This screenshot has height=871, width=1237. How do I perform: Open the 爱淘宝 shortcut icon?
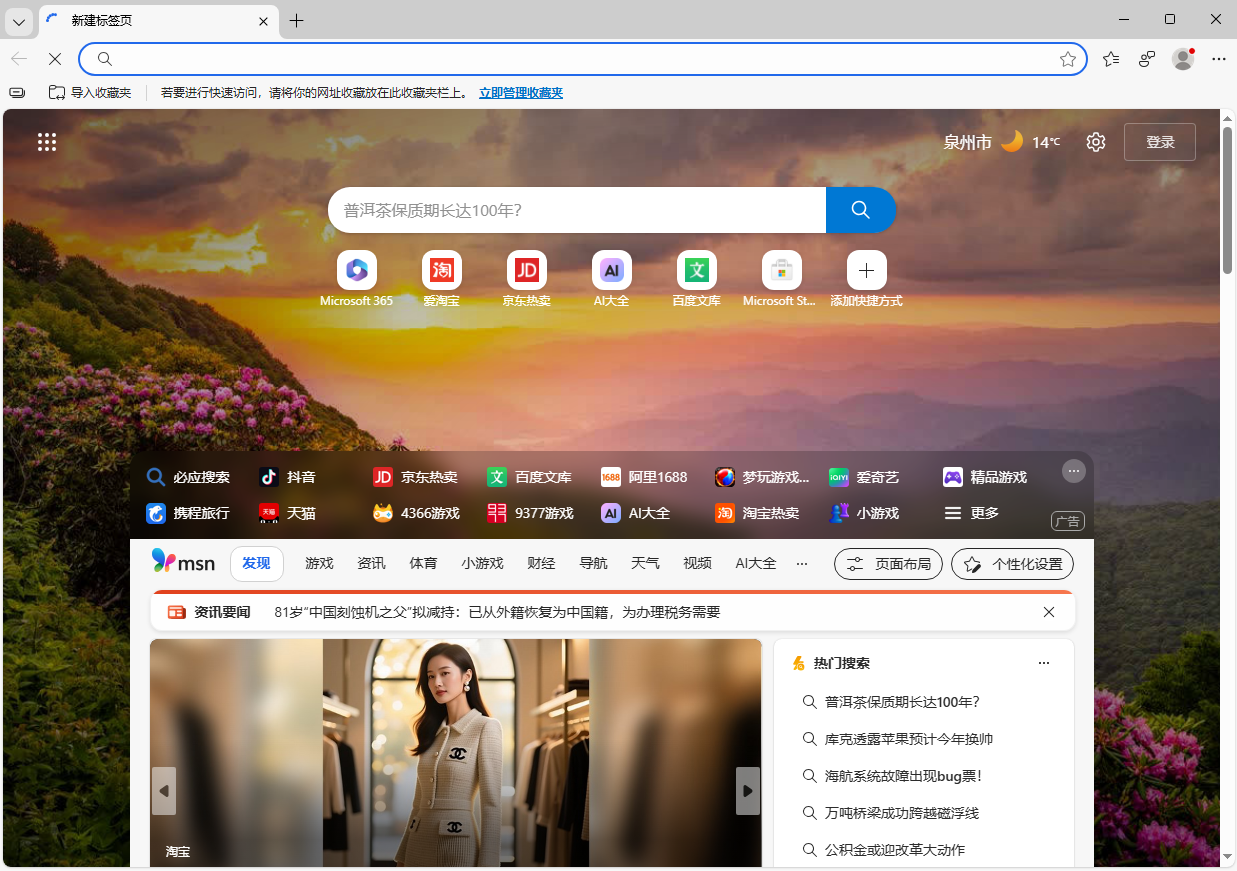pyautogui.click(x=441, y=270)
